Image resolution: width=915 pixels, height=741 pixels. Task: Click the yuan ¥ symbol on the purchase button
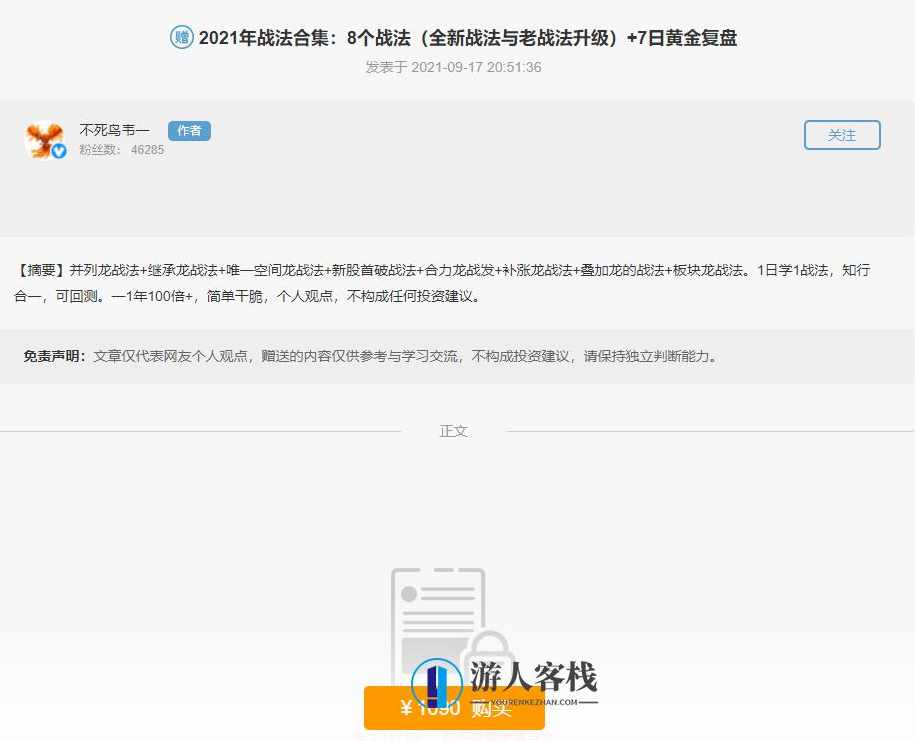406,707
